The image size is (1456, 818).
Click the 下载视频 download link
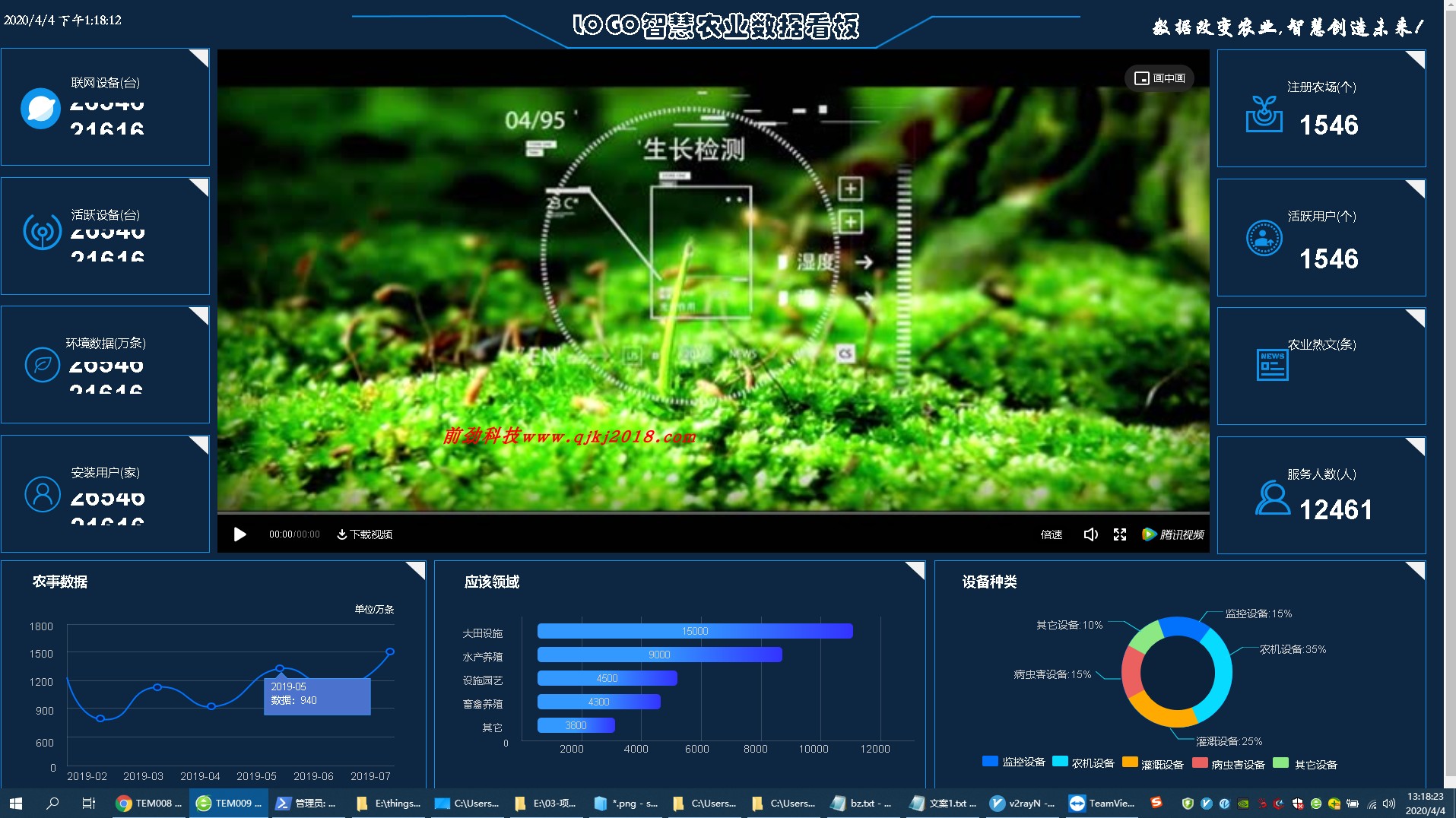365,534
